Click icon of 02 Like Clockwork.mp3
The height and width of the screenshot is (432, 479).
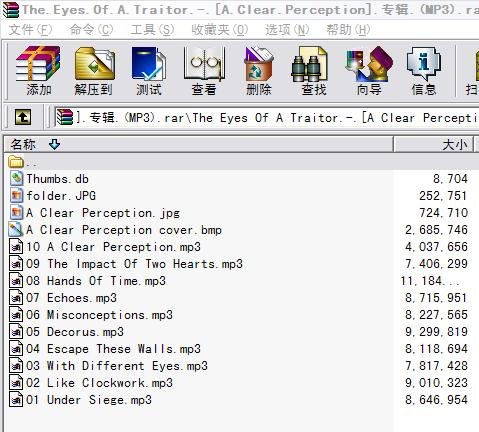coord(16,383)
